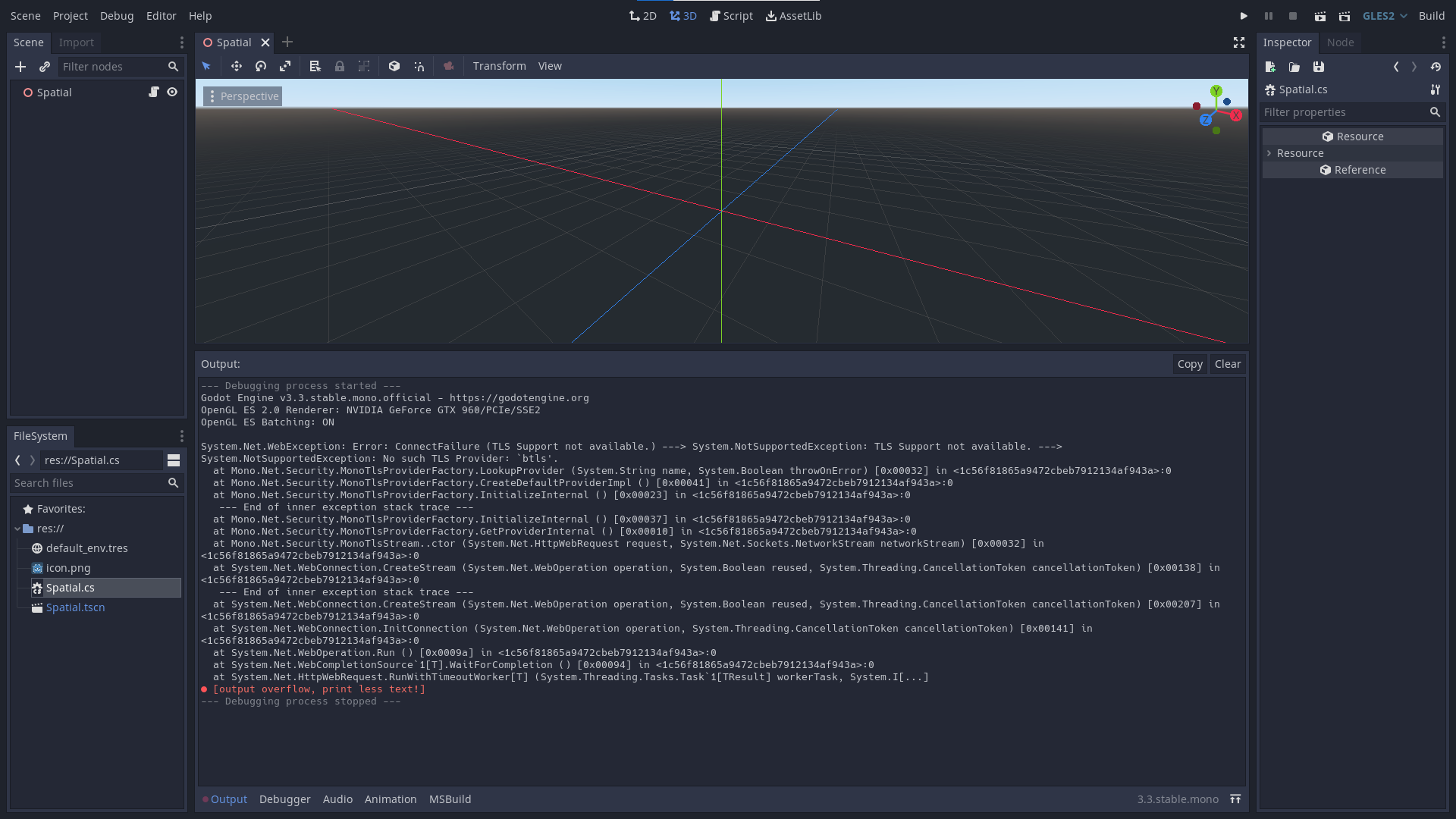The image size is (1456, 819).
Task: Open the Debug menu
Action: (x=116, y=15)
